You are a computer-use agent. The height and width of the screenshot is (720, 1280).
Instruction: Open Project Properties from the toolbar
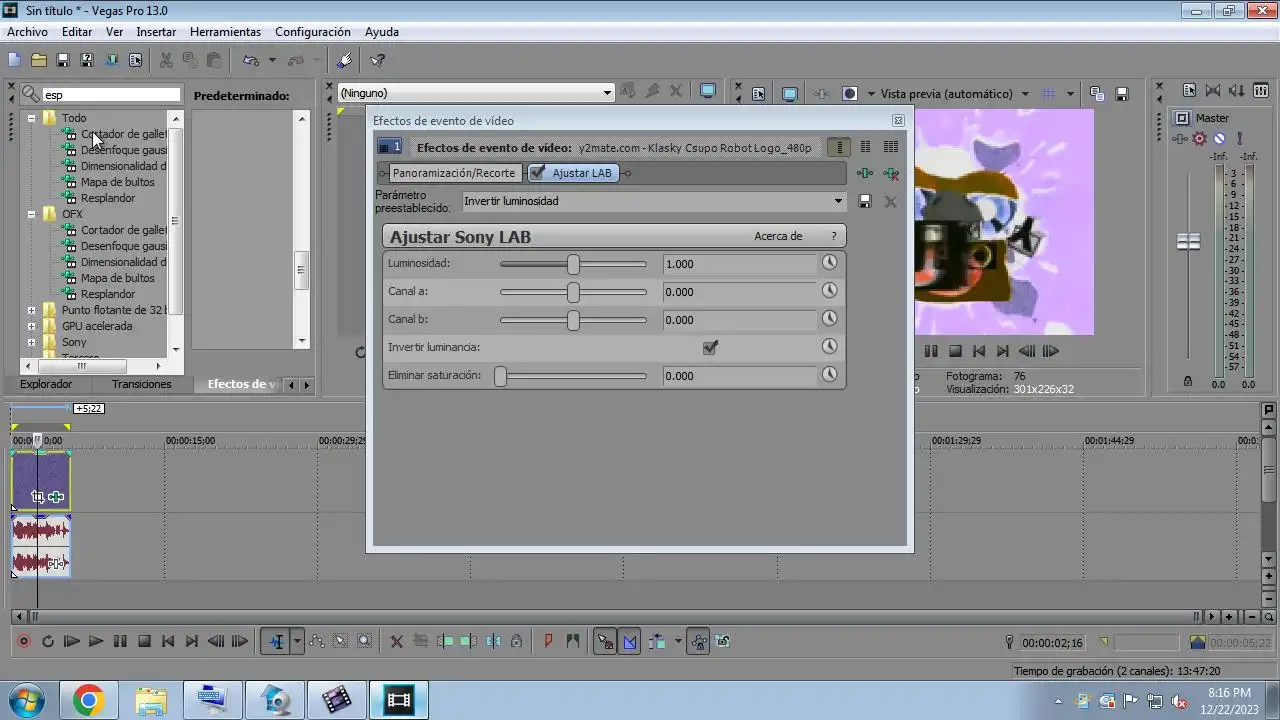pyautogui.click(x=135, y=60)
